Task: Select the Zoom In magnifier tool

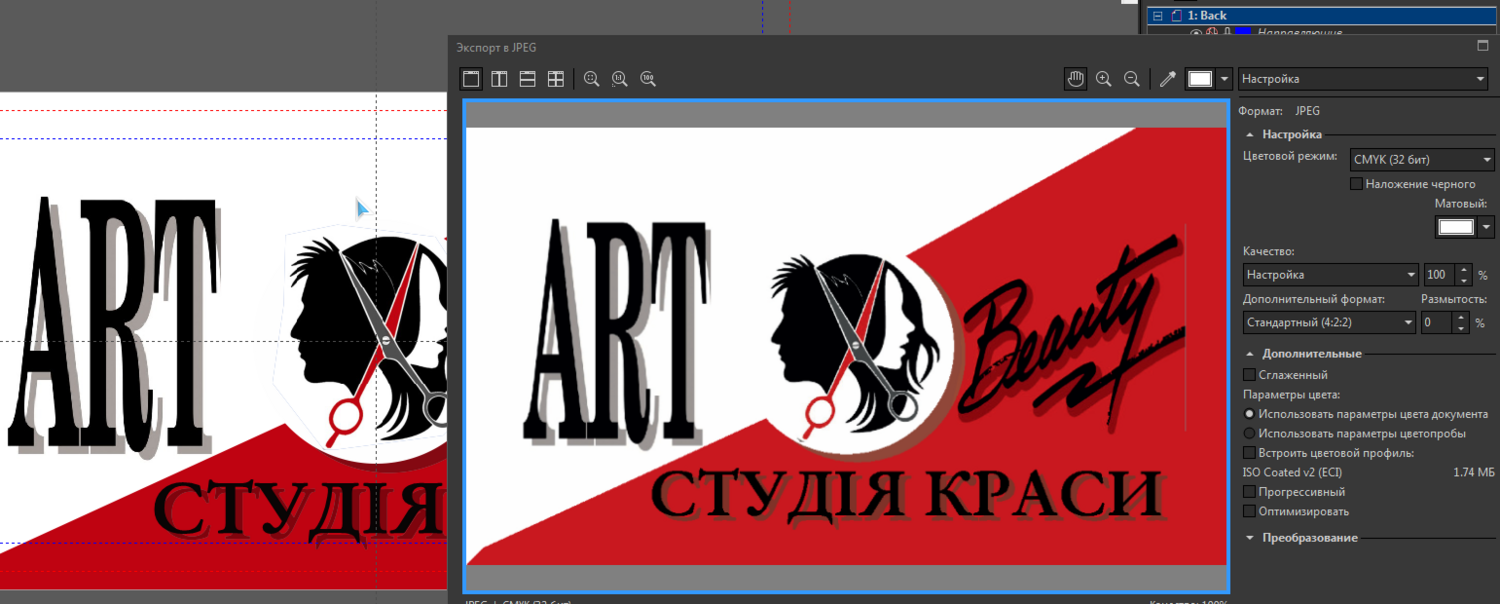Action: pos(1104,78)
